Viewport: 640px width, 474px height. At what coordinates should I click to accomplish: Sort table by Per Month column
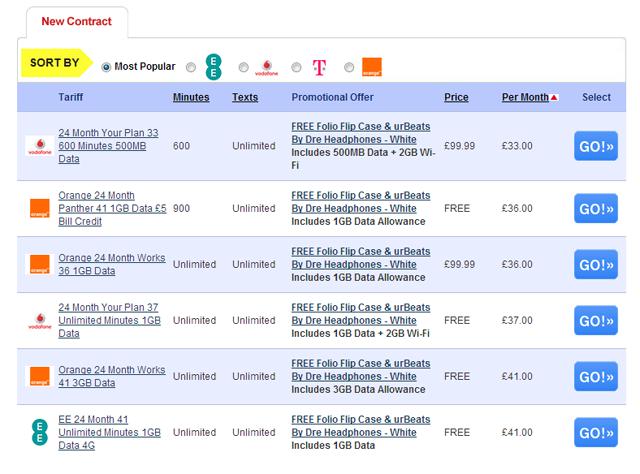click(525, 97)
